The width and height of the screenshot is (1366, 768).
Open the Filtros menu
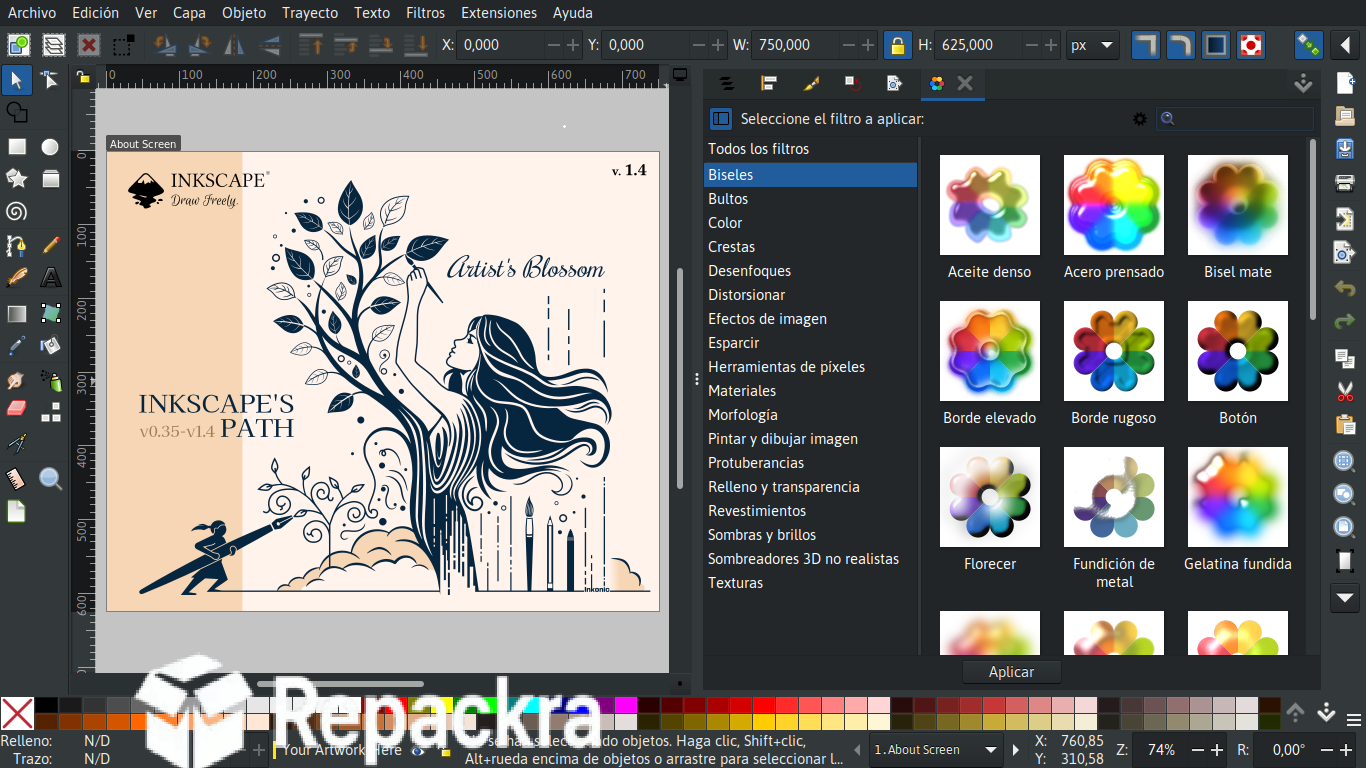(x=426, y=13)
